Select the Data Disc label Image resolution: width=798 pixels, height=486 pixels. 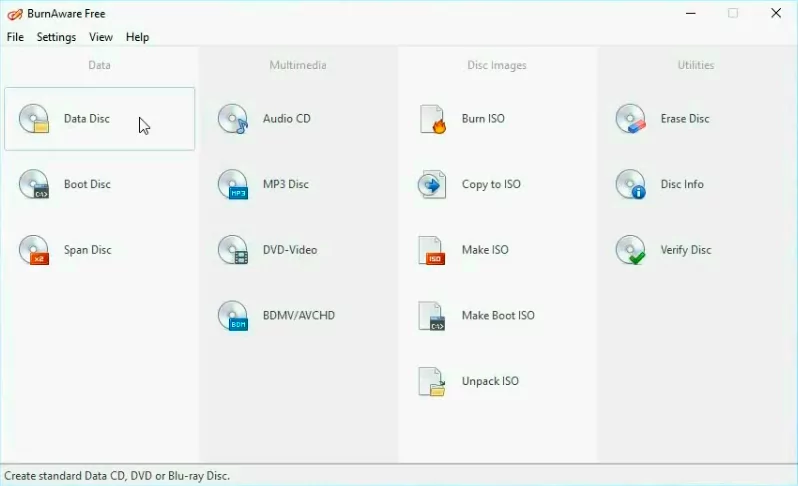[87, 119]
